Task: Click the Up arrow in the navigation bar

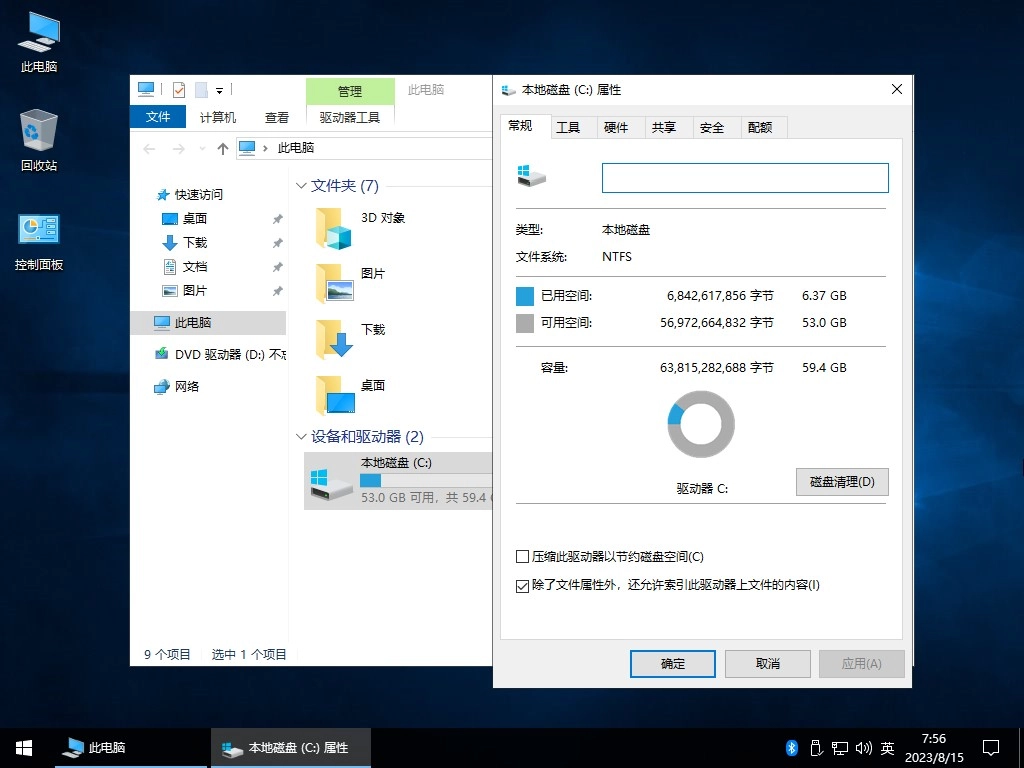Action: click(222, 148)
